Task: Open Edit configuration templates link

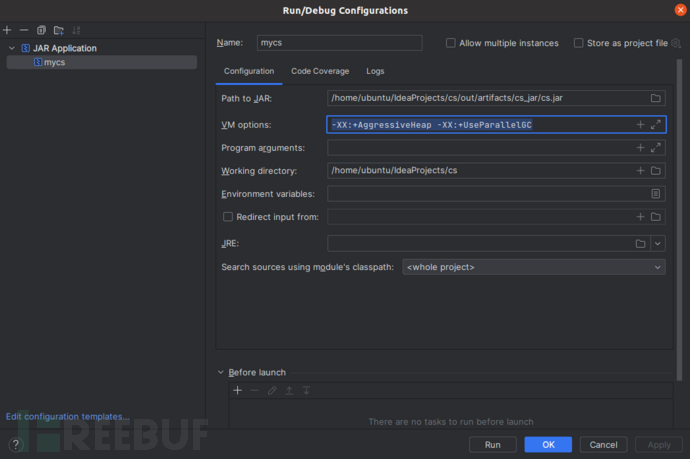Action: [x=67, y=416]
